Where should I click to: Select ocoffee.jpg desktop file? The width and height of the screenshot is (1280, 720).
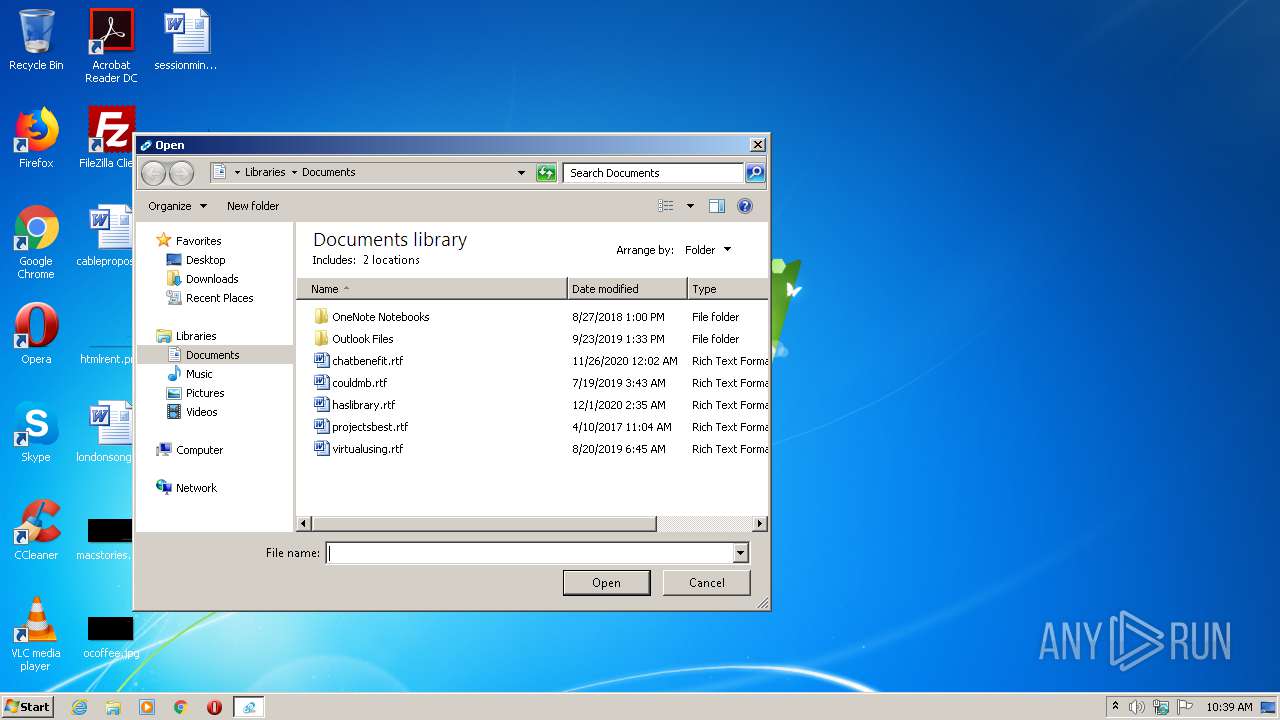pyautogui.click(x=110, y=638)
